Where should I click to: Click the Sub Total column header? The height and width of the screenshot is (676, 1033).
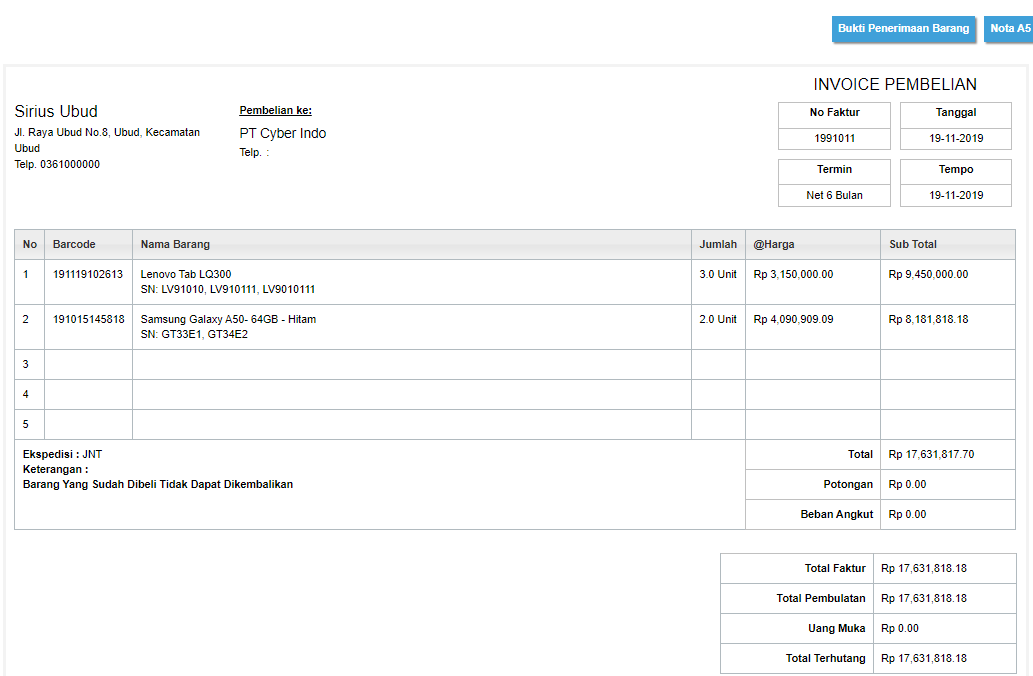948,244
